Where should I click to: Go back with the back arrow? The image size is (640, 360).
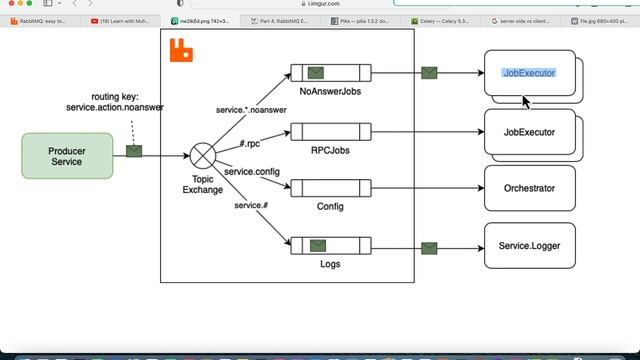pos(75,3)
